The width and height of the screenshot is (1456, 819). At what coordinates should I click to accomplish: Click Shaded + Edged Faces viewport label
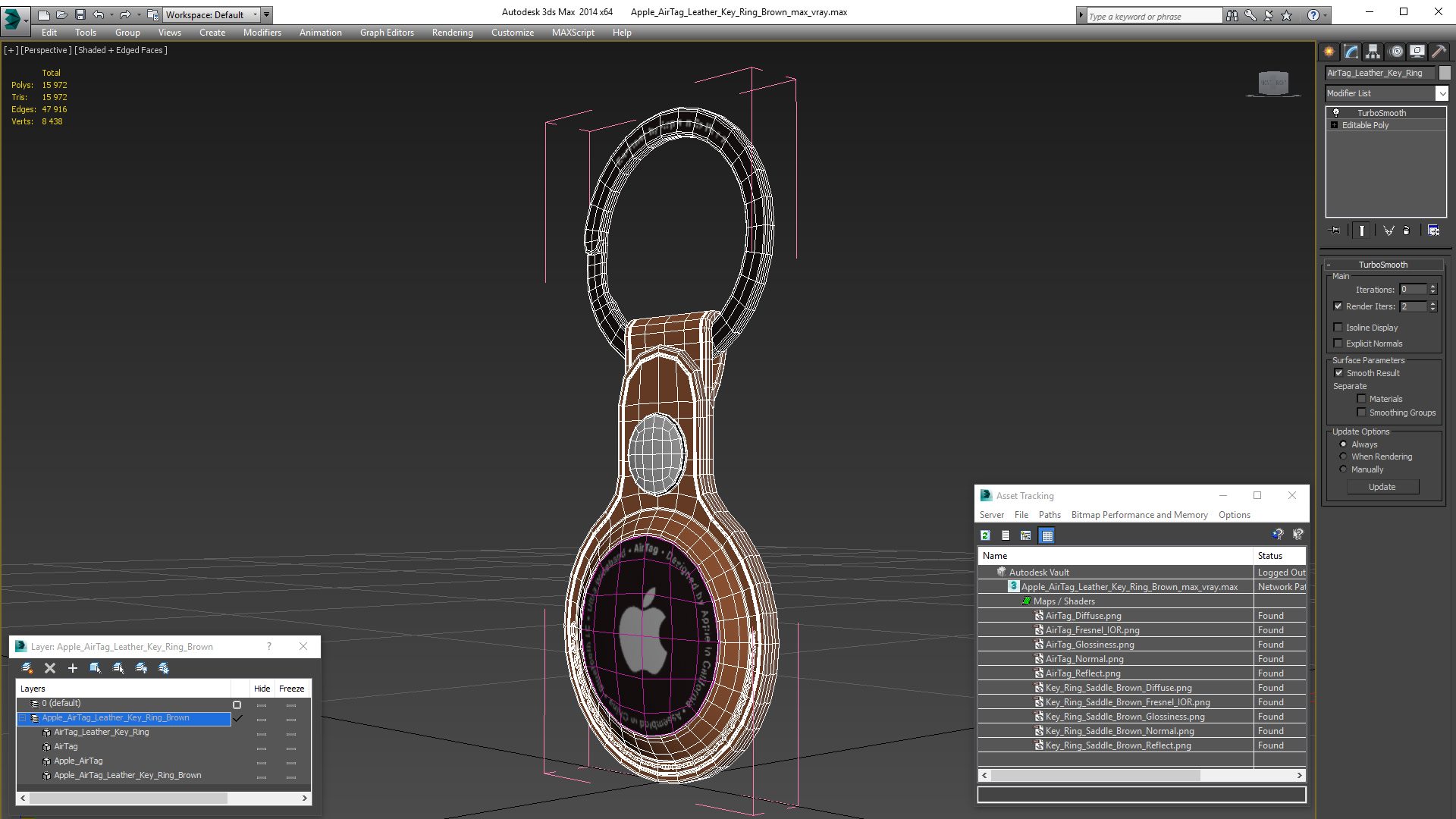(121, 50)
